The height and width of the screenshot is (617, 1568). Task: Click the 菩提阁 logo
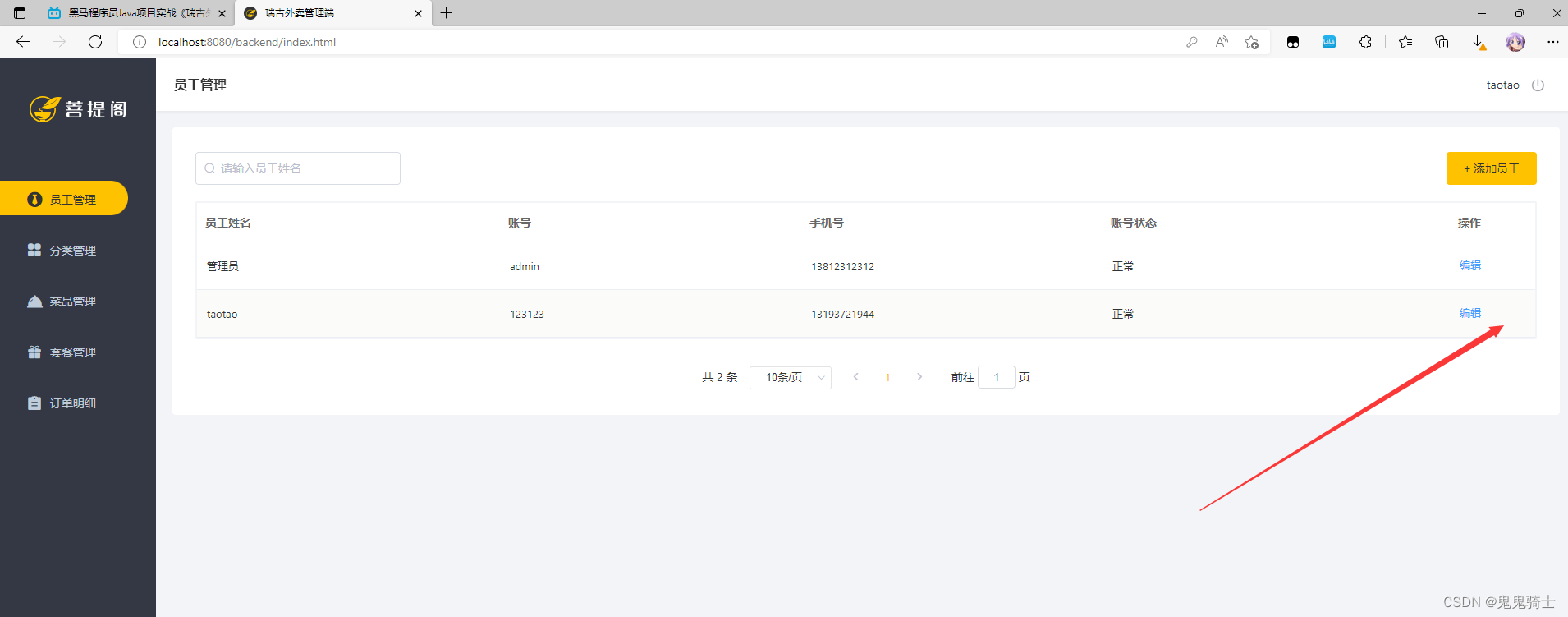79,108
